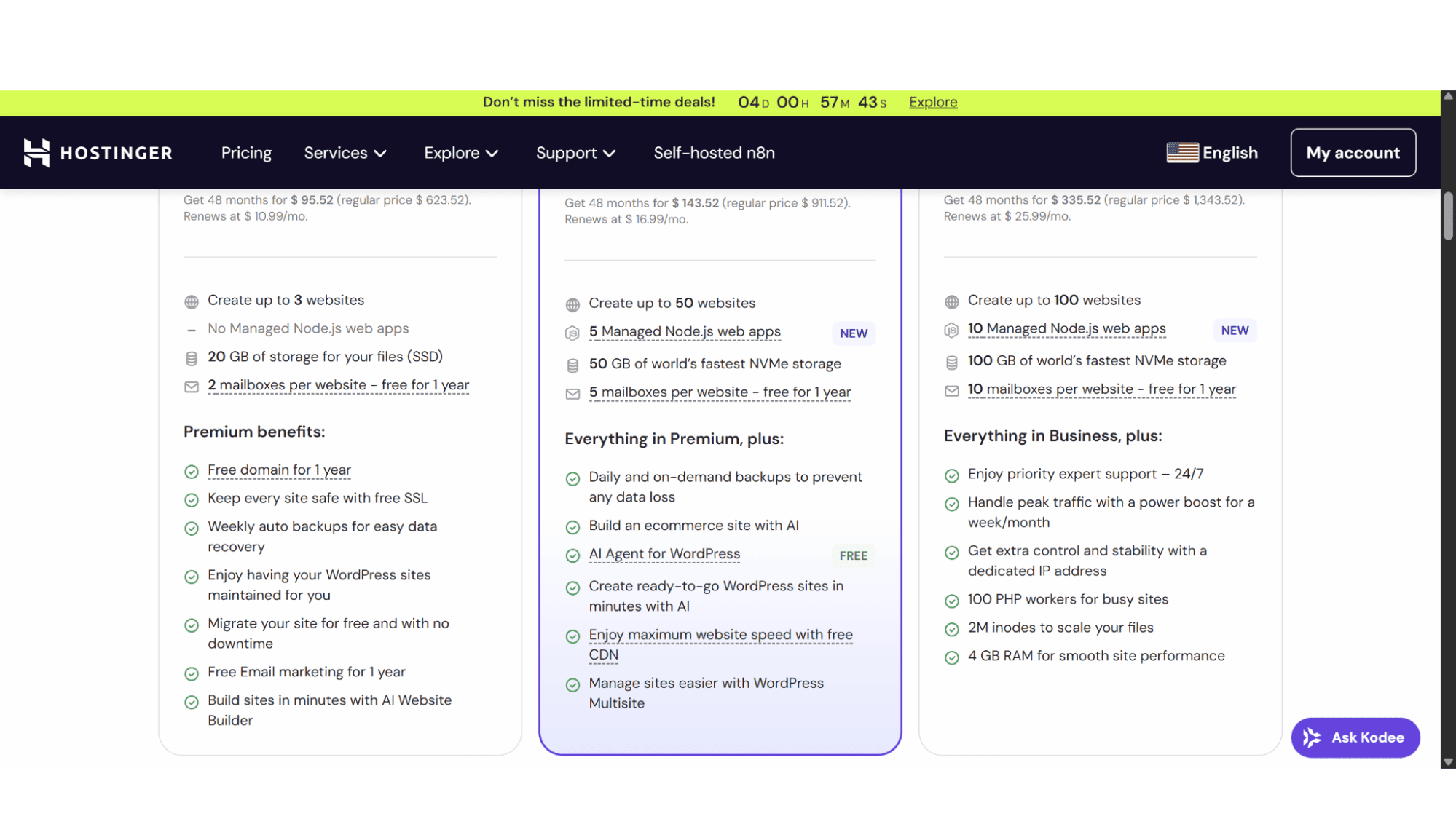Open Ask Kodee chat button
The image size is (1456, 819).
[1355, 737]
